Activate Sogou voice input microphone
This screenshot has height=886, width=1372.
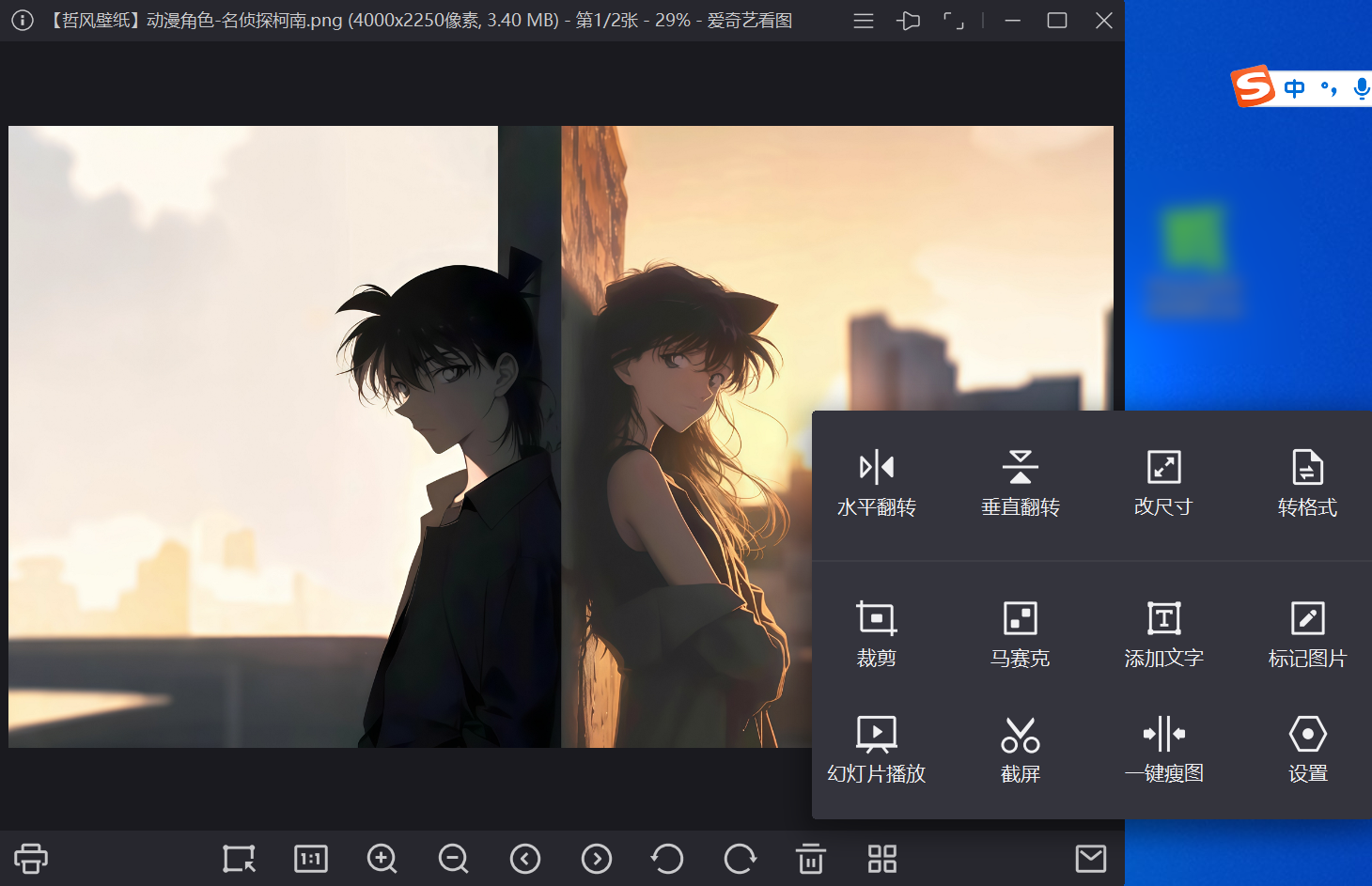coord(1361,88)
